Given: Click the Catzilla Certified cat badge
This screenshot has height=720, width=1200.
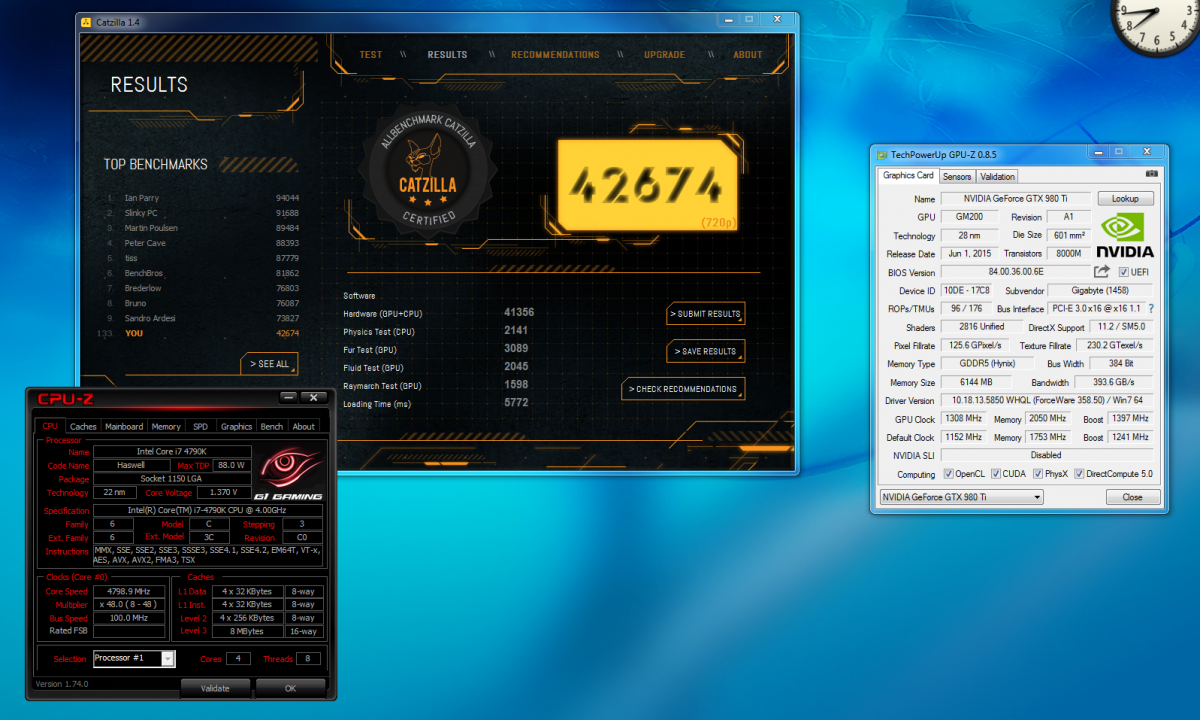Looking at the screenshot, I should [x=428, y=168].
